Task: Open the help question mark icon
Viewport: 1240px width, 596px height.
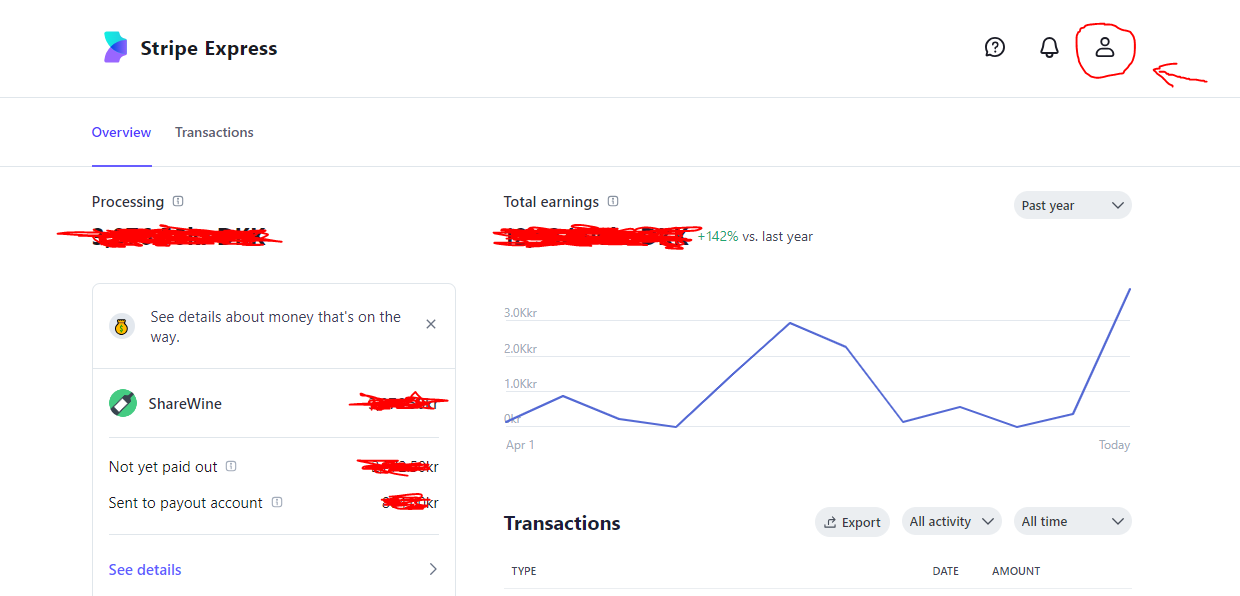Action: click(994, 47)
